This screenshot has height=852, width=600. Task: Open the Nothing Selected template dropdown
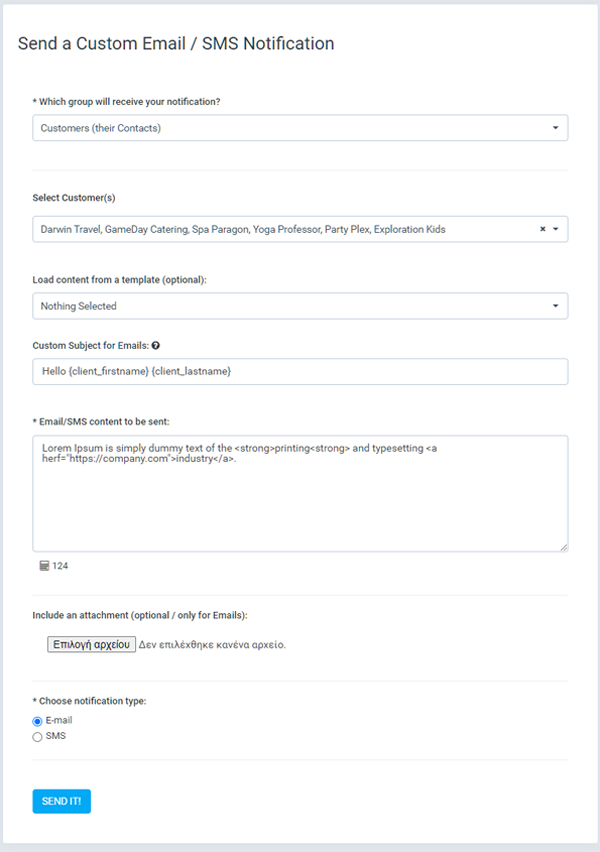pos(300,306)
